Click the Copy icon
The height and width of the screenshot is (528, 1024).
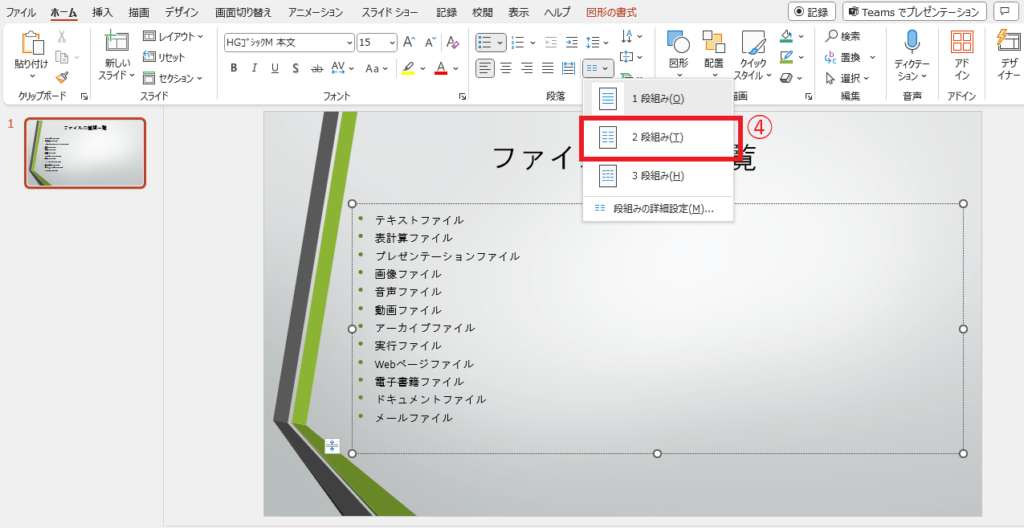tap(61, 57)
